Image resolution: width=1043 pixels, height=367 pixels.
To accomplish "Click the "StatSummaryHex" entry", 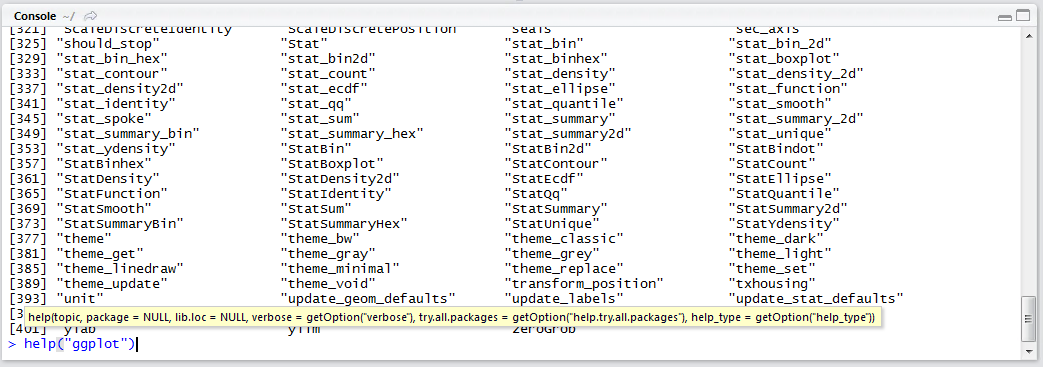I will coord(344,223).
